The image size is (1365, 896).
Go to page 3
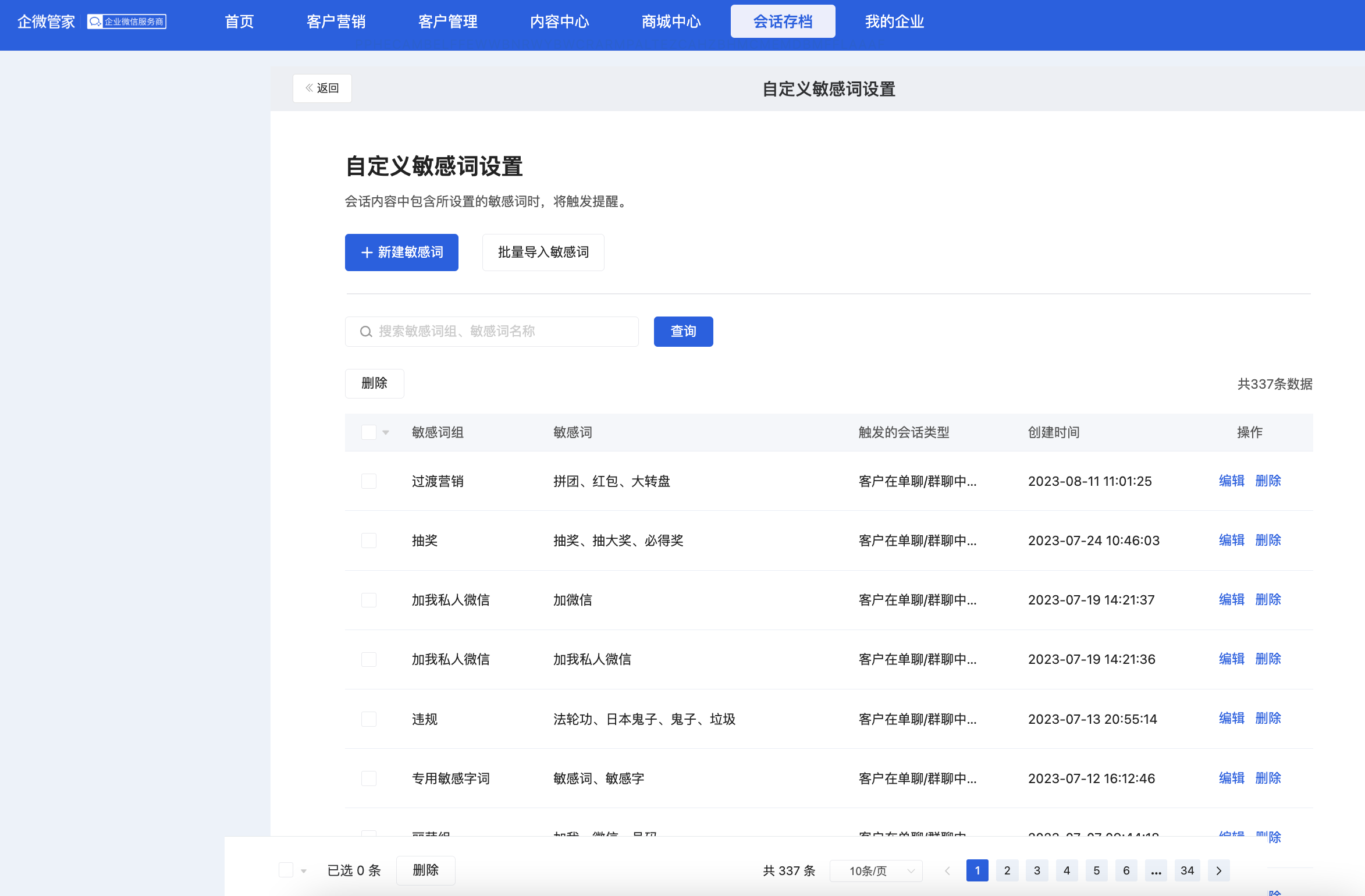[1037, 870]
